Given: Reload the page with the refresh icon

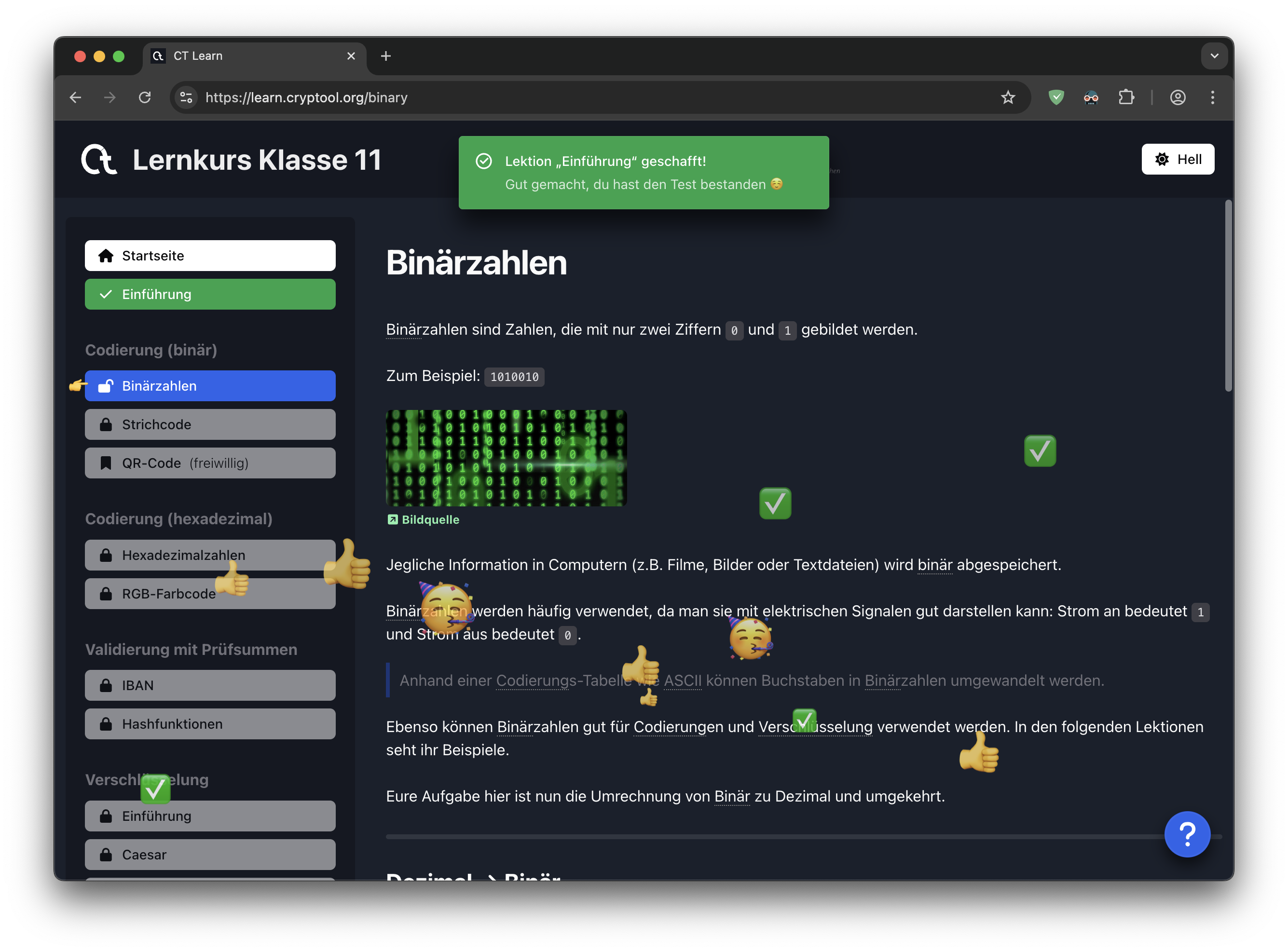Looking at the screenshot, I should [145, 97].
